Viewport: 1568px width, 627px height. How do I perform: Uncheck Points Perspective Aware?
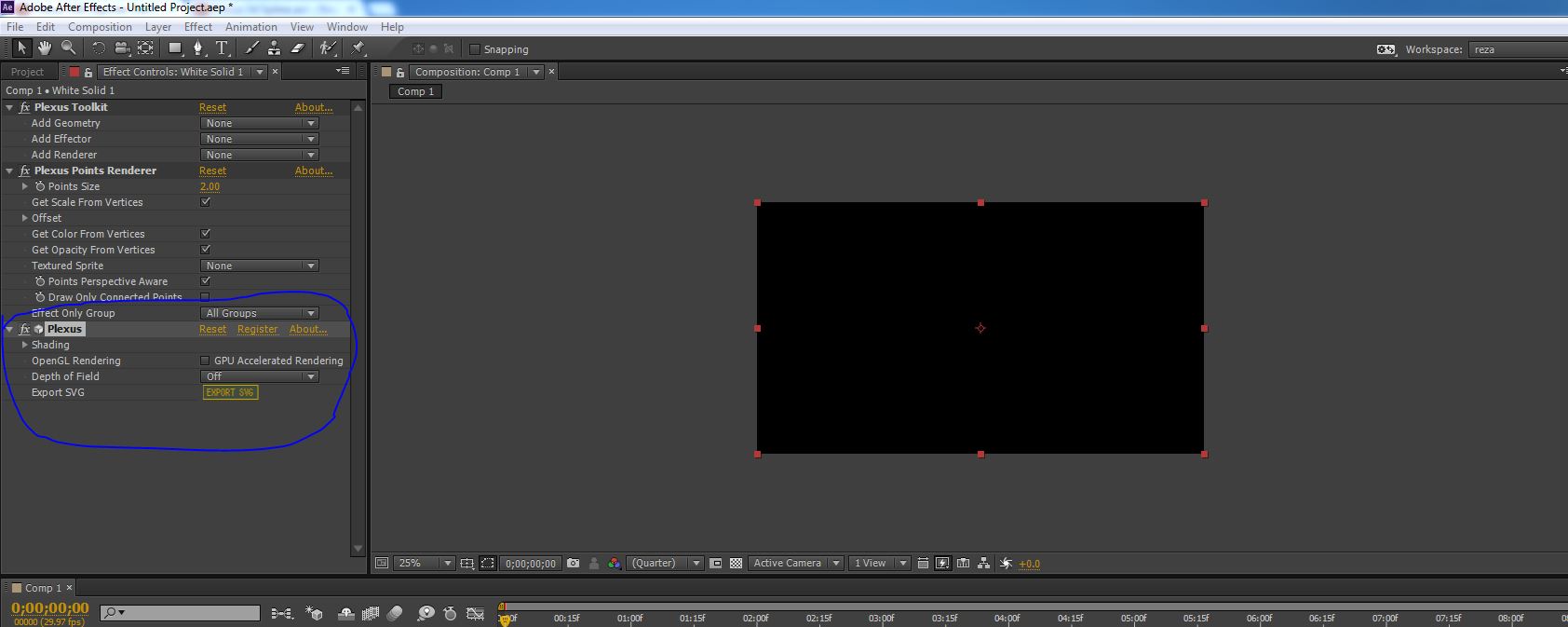pos(206,280)
